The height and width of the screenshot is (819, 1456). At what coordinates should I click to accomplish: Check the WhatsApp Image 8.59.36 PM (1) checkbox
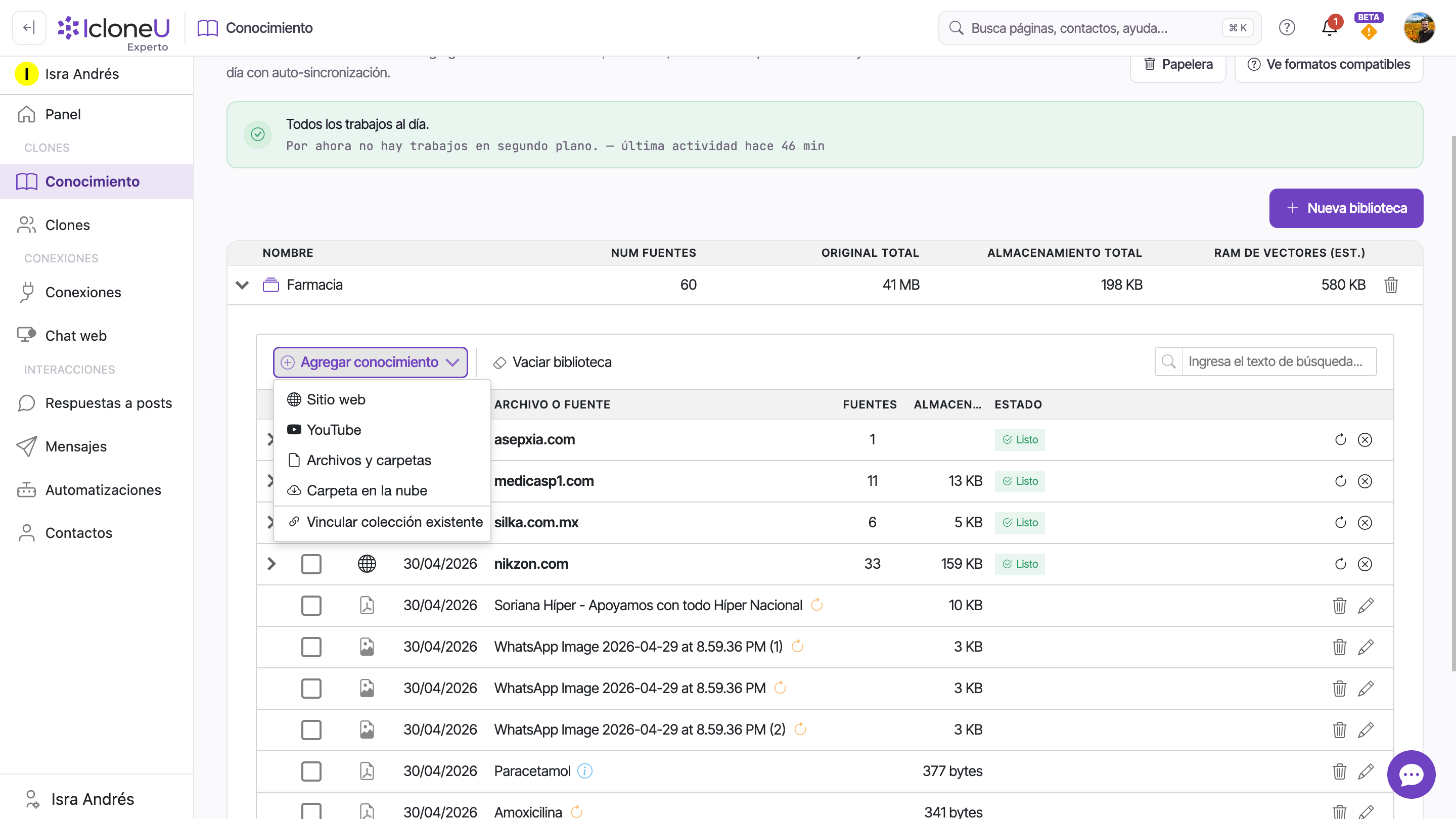[311, 647]
